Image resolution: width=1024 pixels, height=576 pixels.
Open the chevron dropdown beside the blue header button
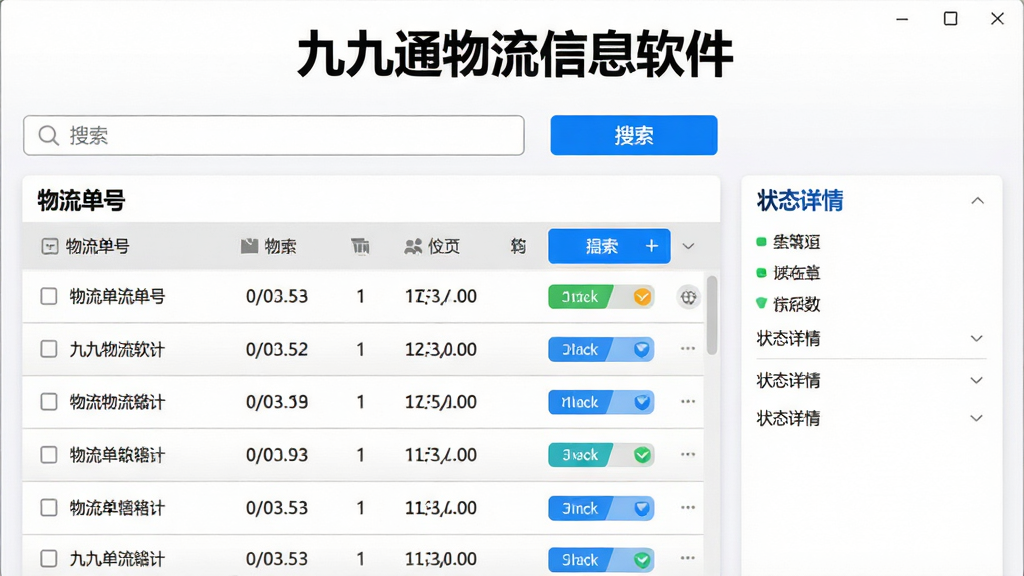tap(688, 246)
